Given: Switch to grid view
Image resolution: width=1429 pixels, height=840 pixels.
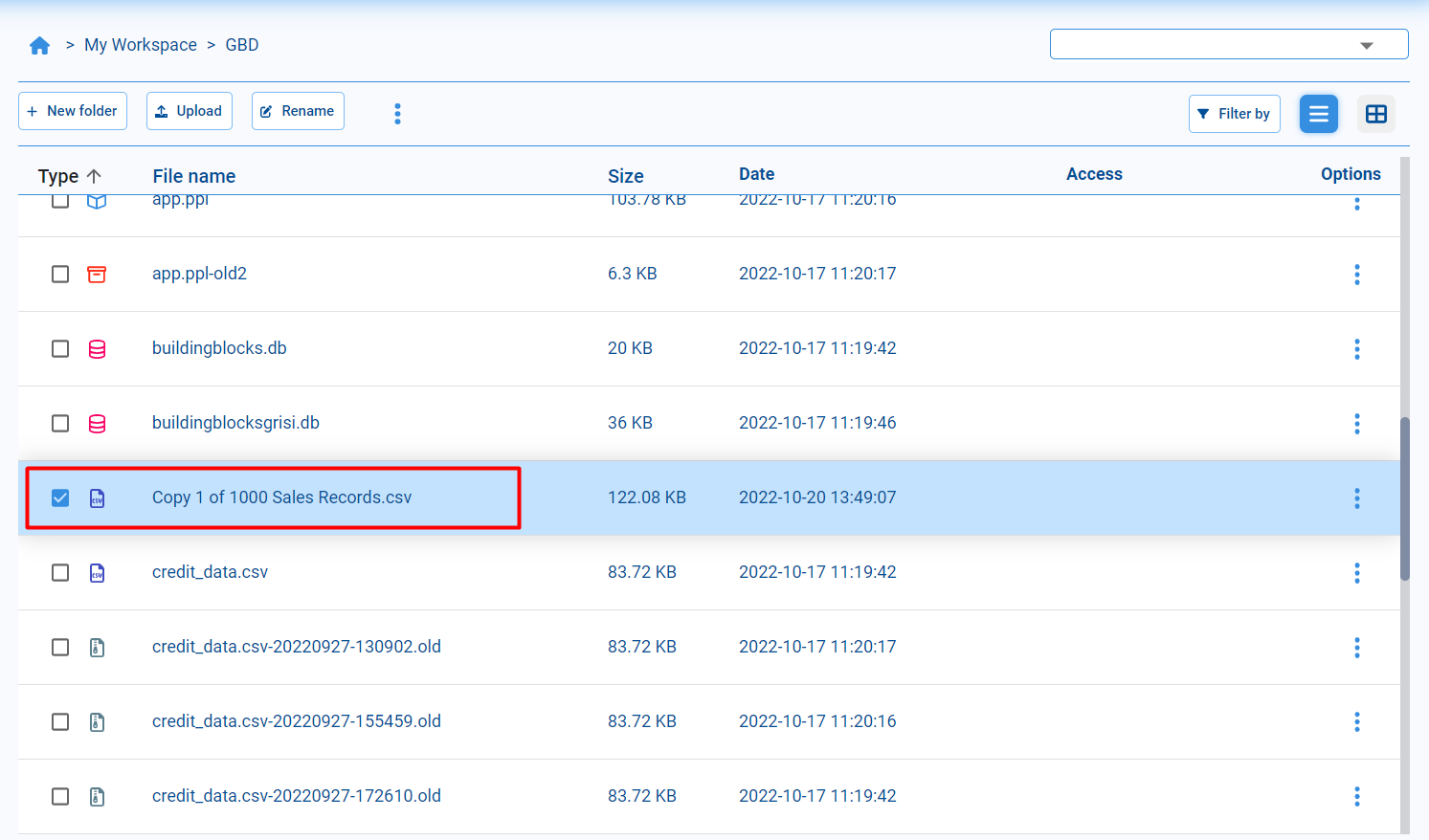Looking at the screenshot, I should tap(1376, 113).
